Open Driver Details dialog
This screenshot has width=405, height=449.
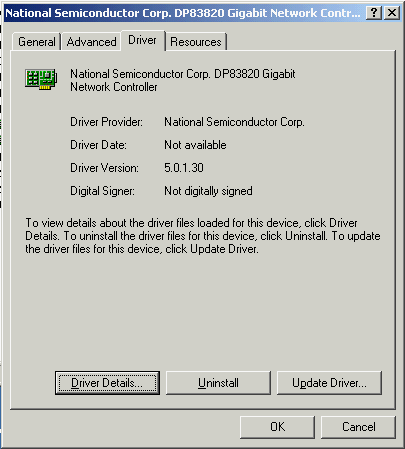point(107,383)
